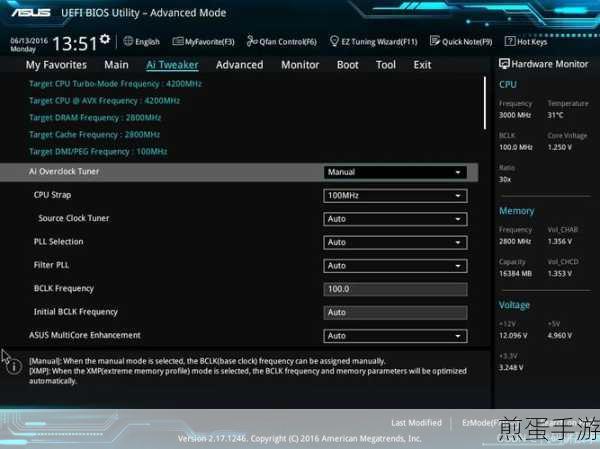The width and height of the screenshot is (600, 449).
Task: Switch to the Main tab
Action: (x=116, y=65)
